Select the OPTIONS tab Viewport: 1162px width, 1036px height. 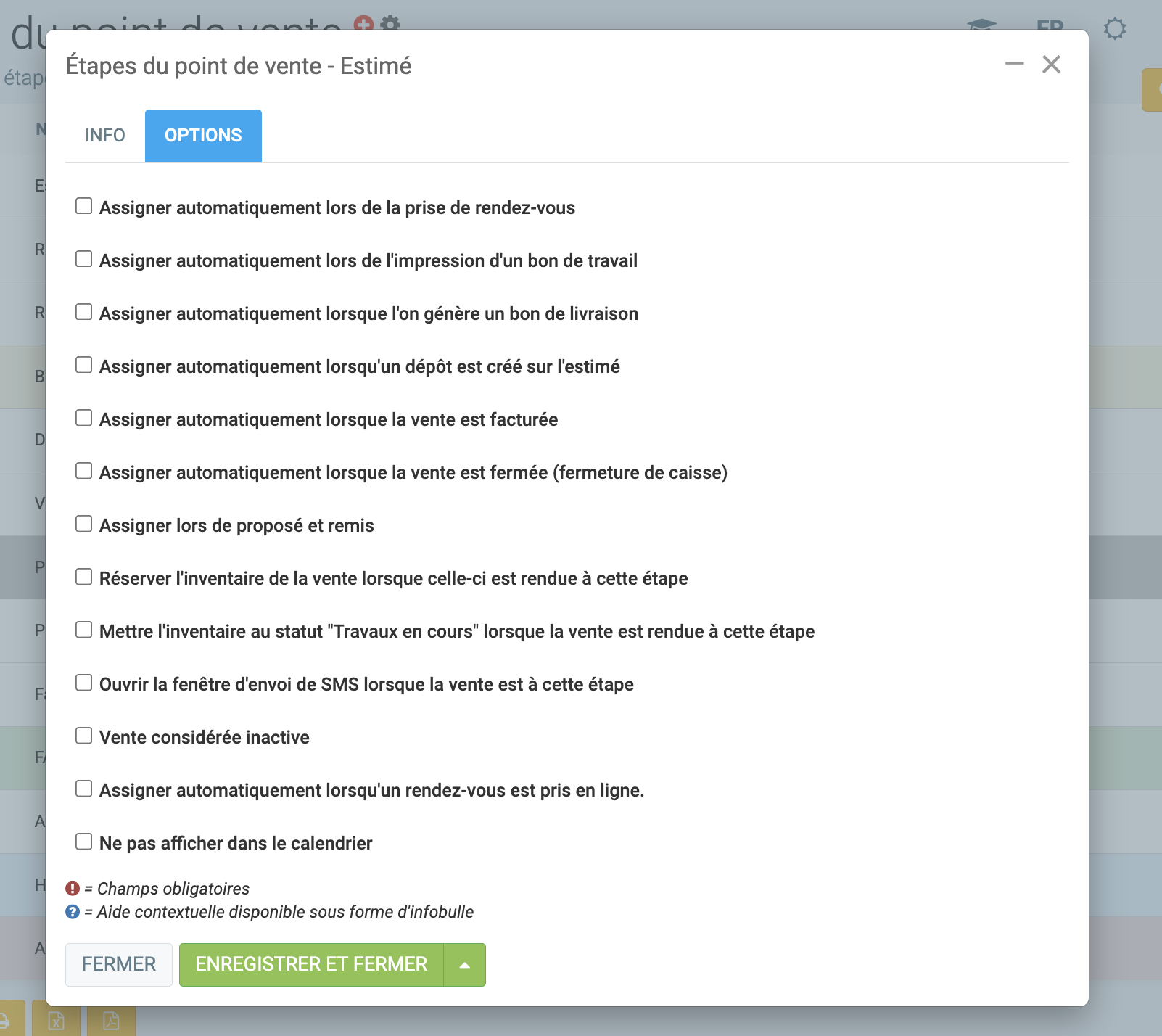tap(203, 136)
